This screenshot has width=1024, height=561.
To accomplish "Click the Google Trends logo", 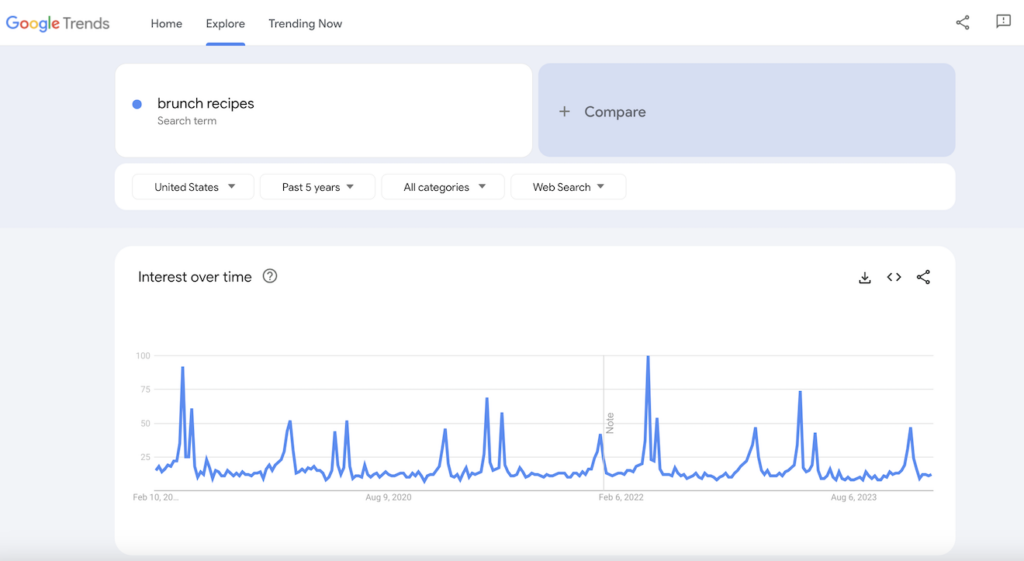I will (x=57, y=24).
